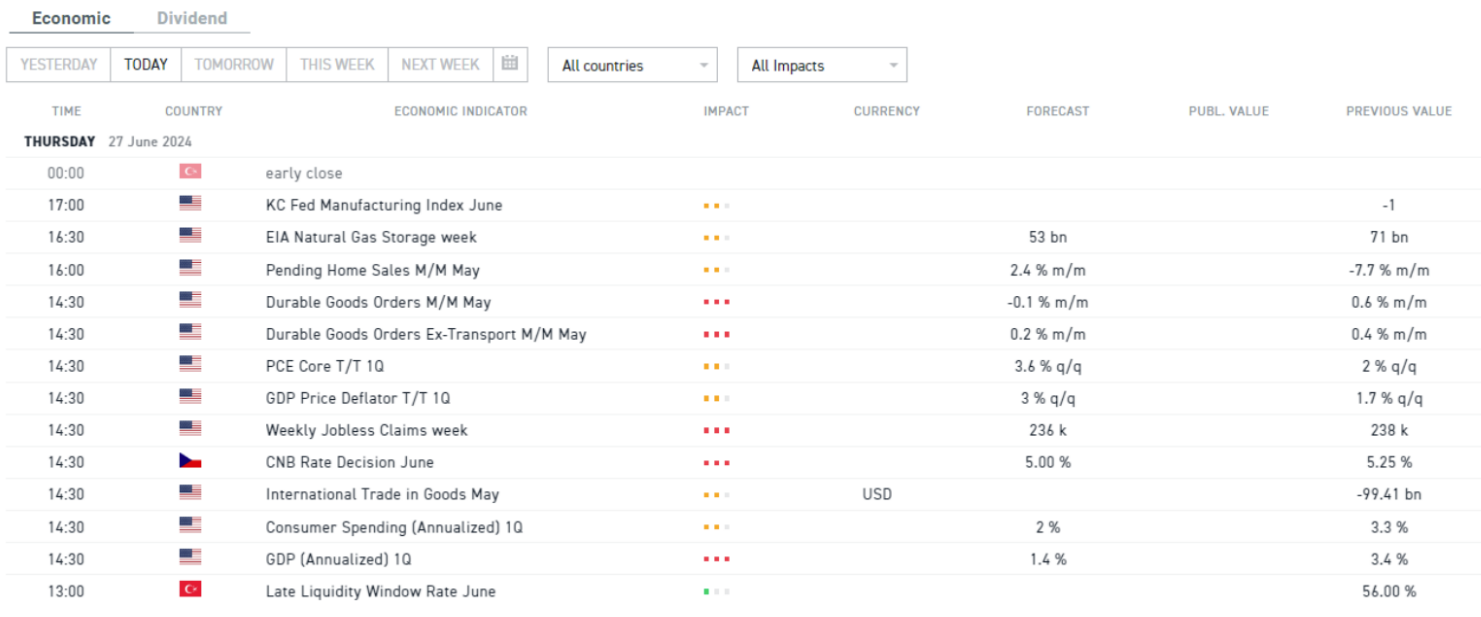Screen dimensions: 1481x617
Task: Expand the All countries dropdown
Action: (x=632, y=66)
